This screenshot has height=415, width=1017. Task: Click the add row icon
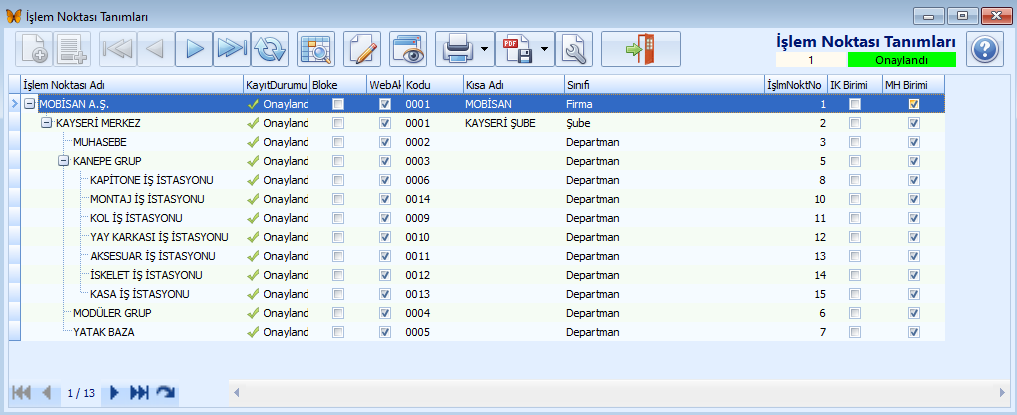click(x=71, y=49)
